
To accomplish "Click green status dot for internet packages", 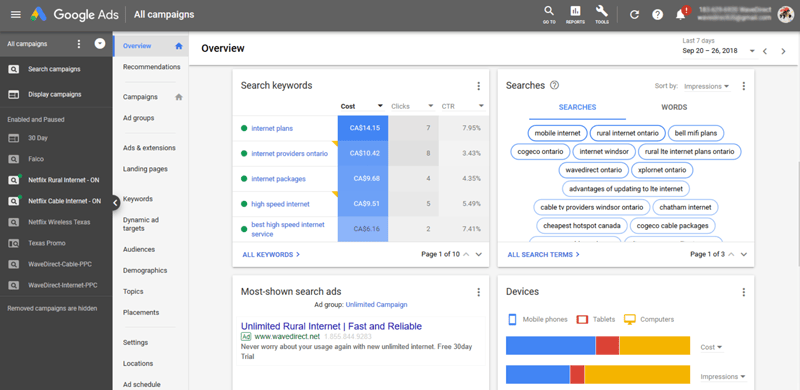I will pos(244,179).
